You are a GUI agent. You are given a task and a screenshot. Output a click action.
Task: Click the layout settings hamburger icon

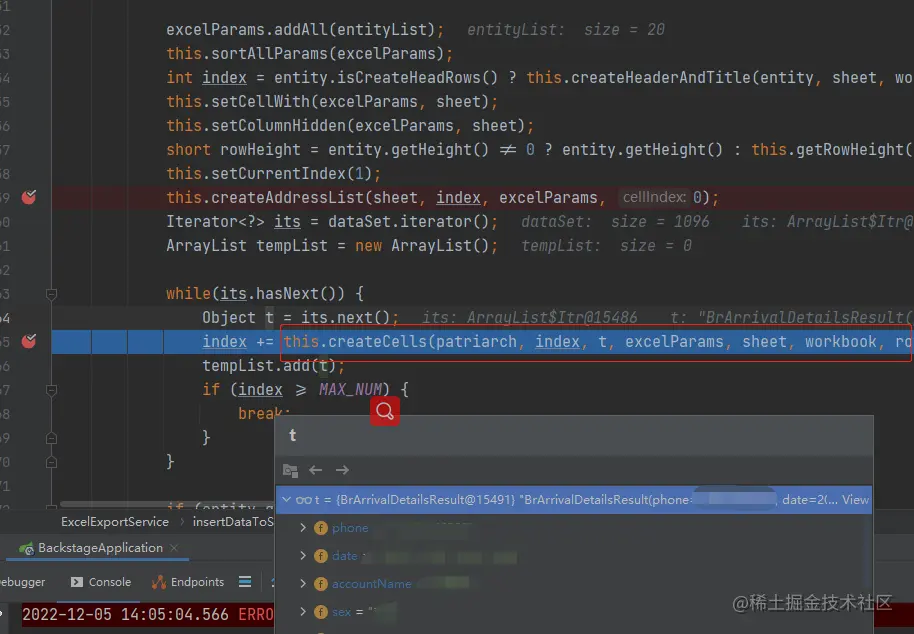(x=245, y=582)
